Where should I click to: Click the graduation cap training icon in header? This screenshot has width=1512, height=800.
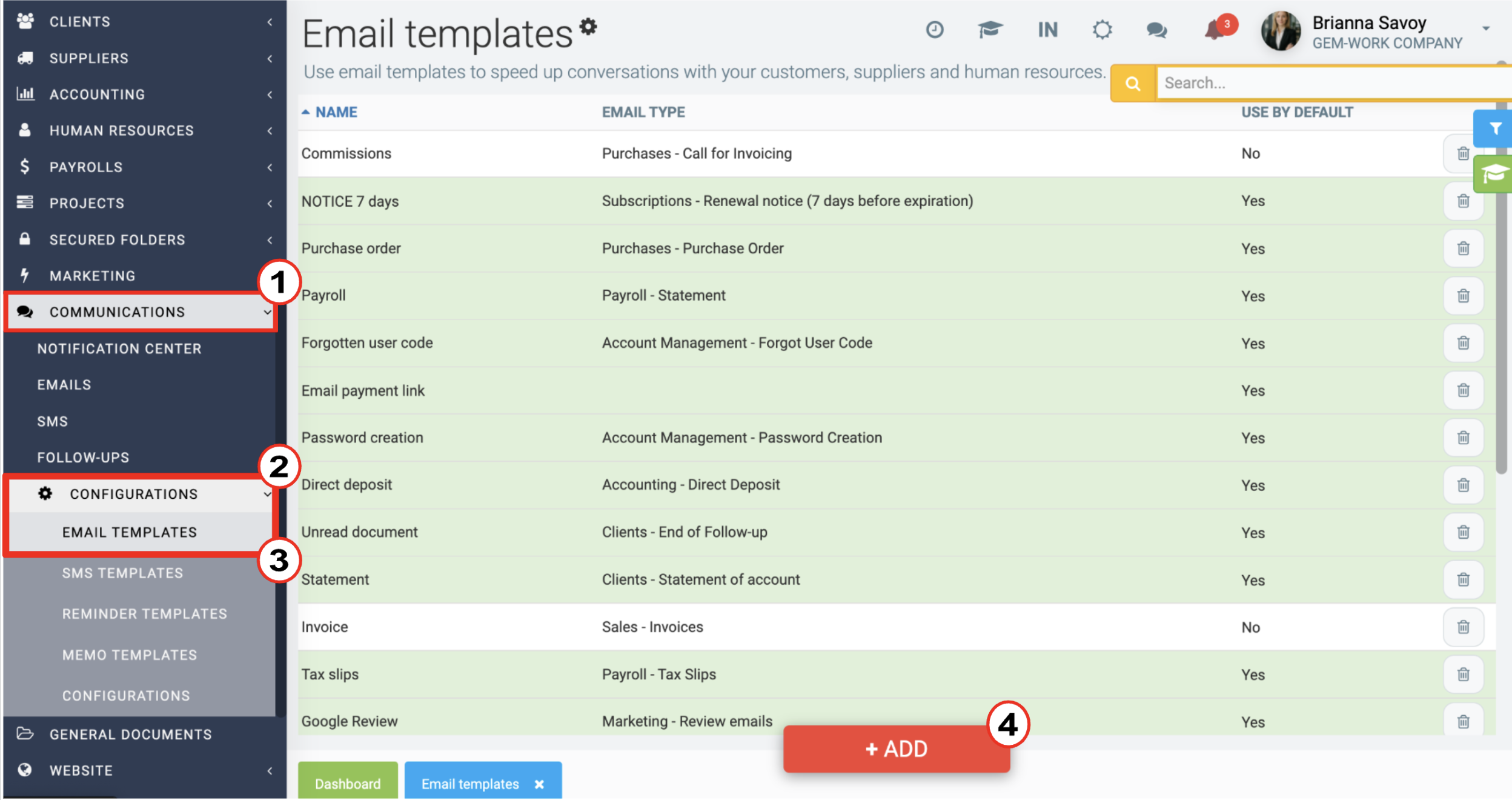click(x=990, y=30)
